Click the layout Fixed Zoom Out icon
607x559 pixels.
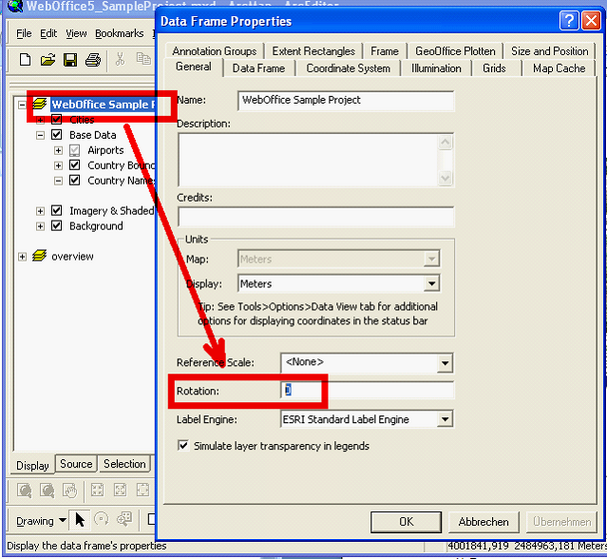tap(120, 490)
